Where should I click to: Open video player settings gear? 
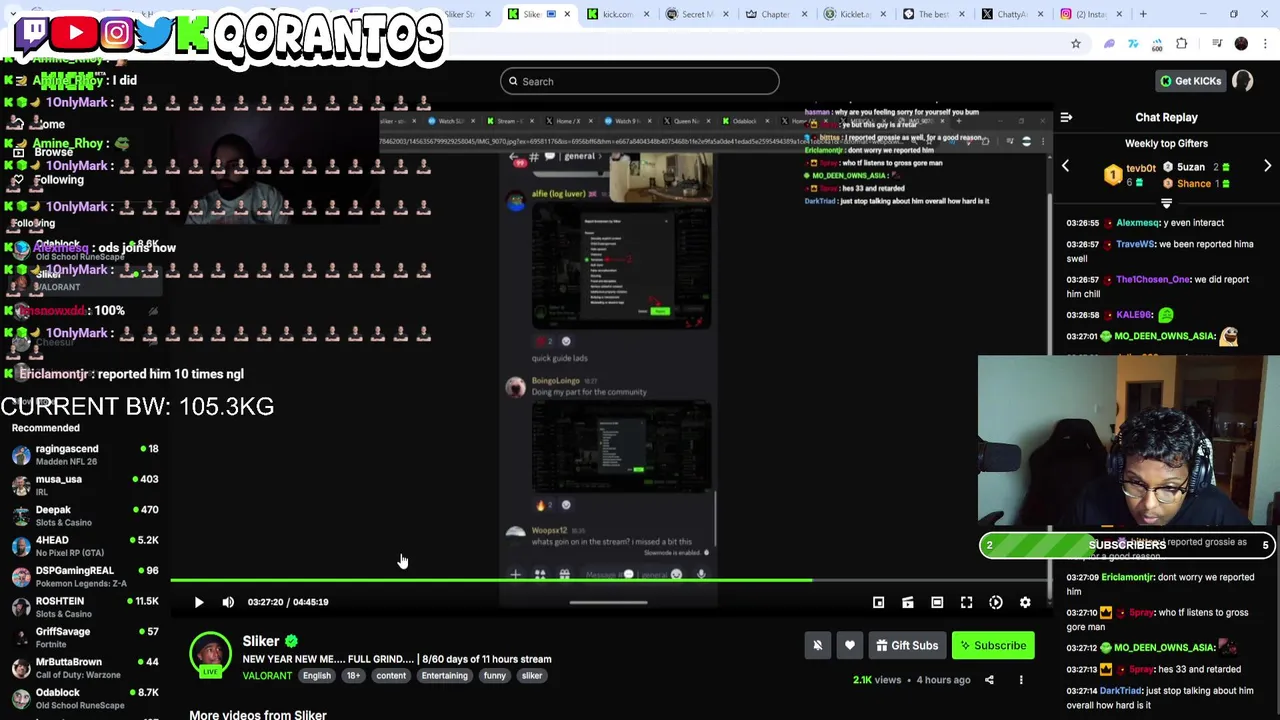(1025, 602)
